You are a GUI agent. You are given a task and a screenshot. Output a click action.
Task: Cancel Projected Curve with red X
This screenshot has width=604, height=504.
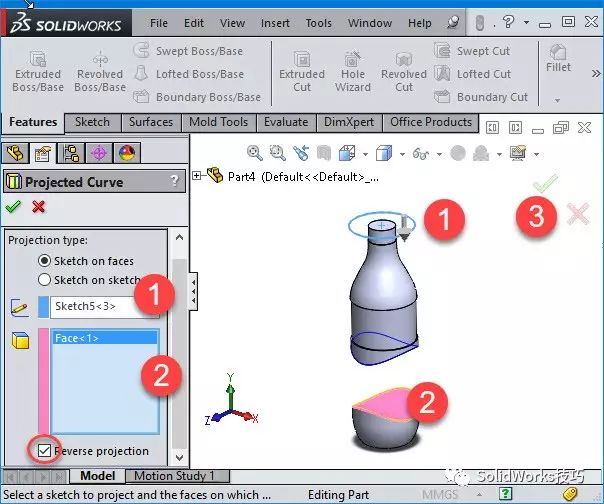point(39,207)
